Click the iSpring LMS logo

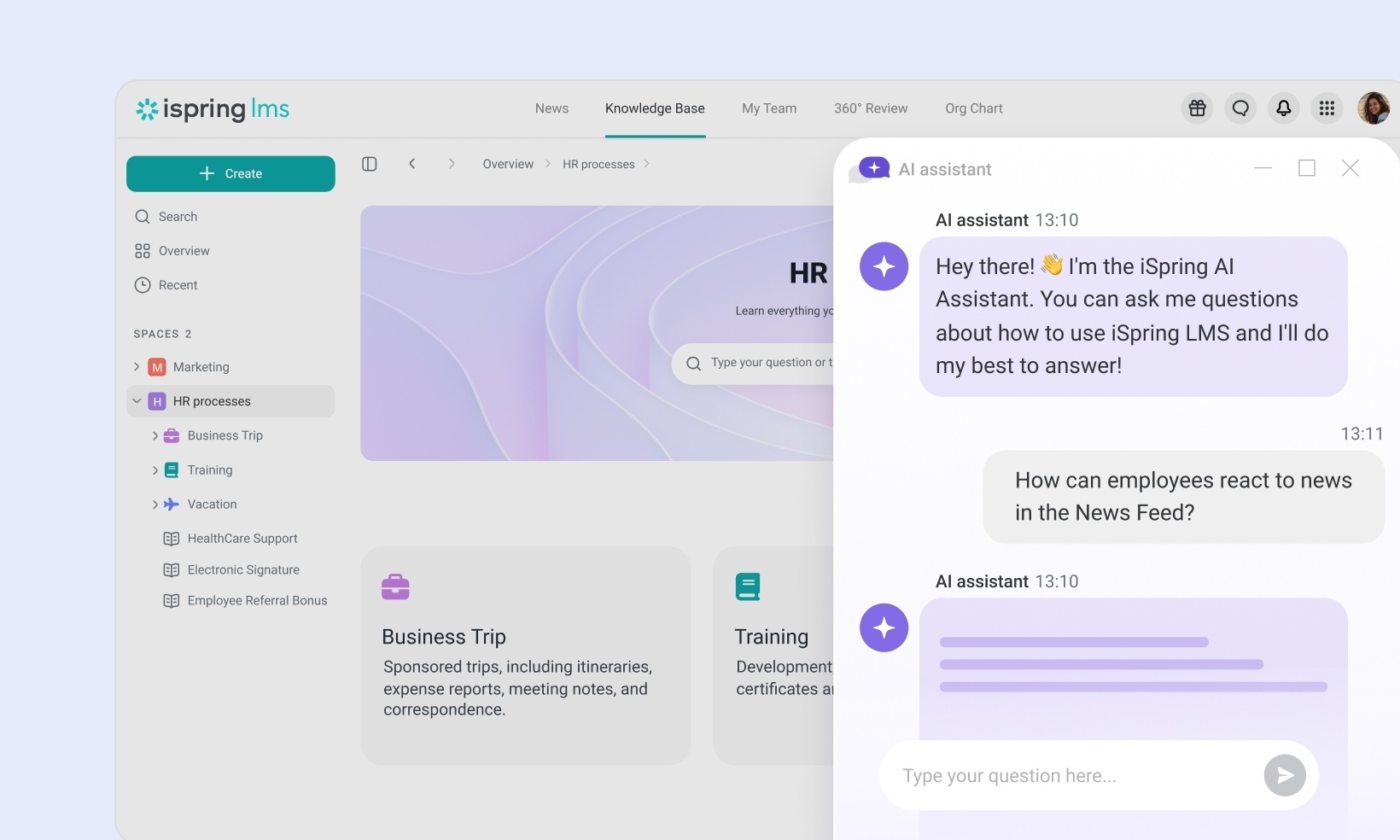point(213,109)
